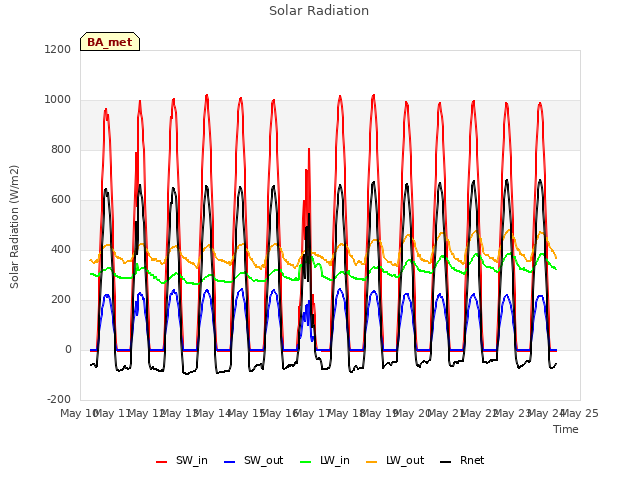This screenshot has width=640, height=480.
Task: Click the Solar Radiation (W/m2) y-axis title
Action: point(14,227)
